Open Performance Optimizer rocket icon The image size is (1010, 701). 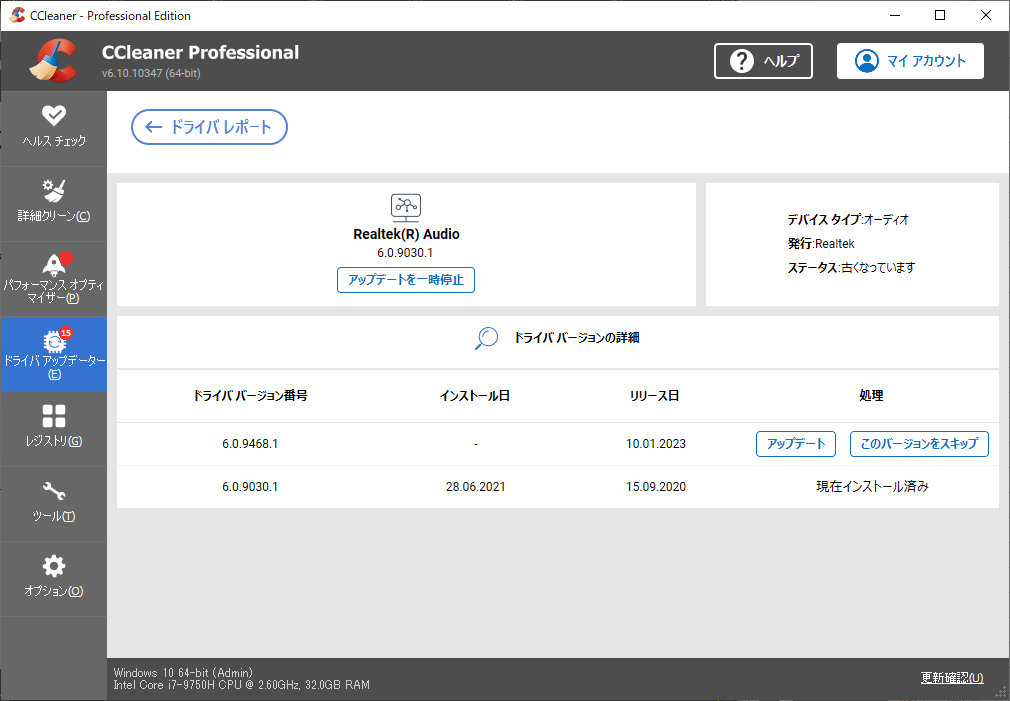tap(55, 264)
